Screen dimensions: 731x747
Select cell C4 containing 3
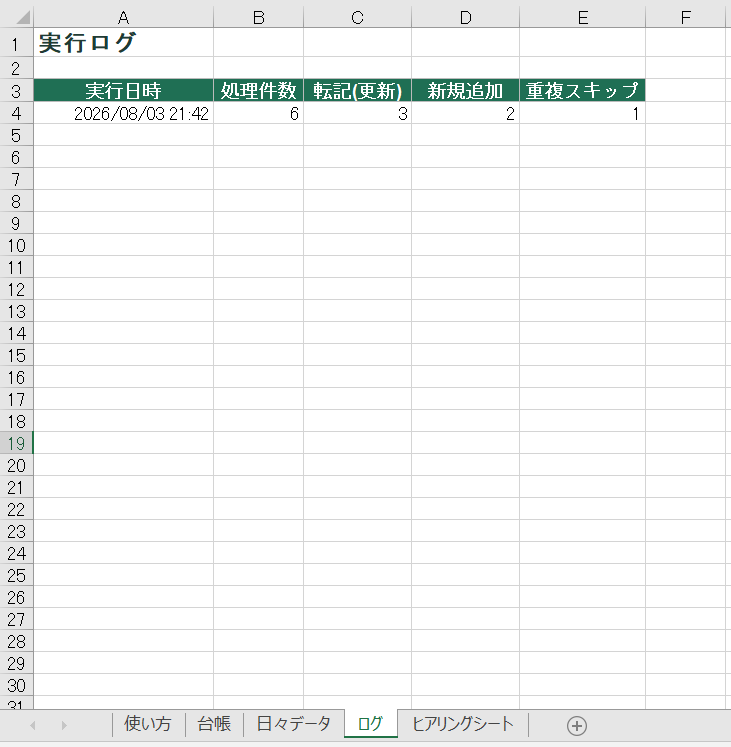(357, 113)
